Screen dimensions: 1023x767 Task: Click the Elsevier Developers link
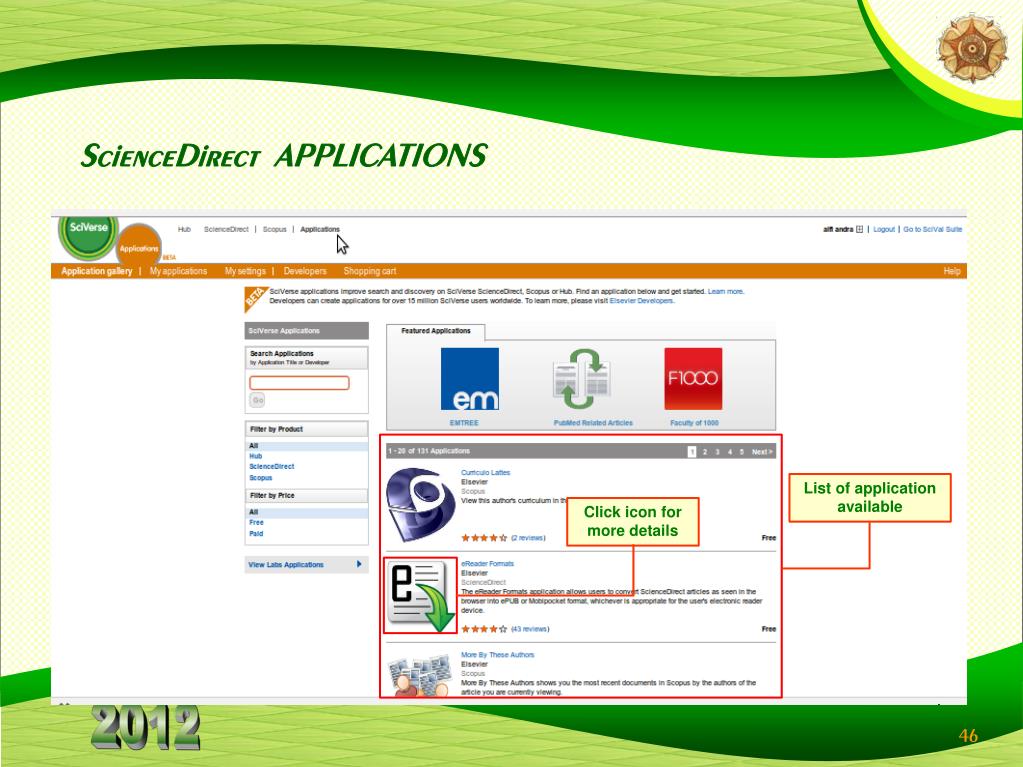(x=641, y=301)
